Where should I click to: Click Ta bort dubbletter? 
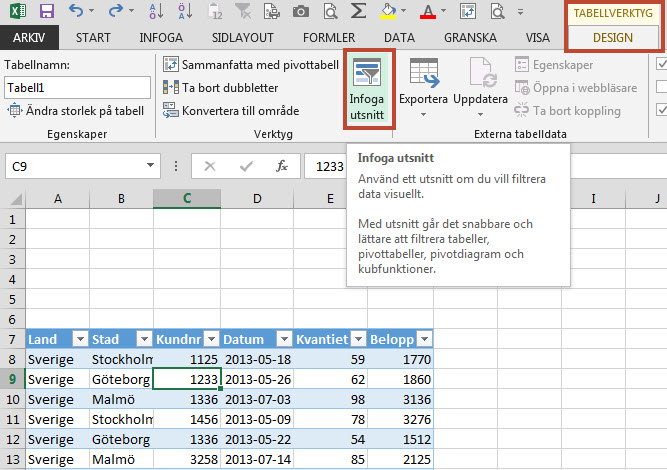[x=220, y=88]
